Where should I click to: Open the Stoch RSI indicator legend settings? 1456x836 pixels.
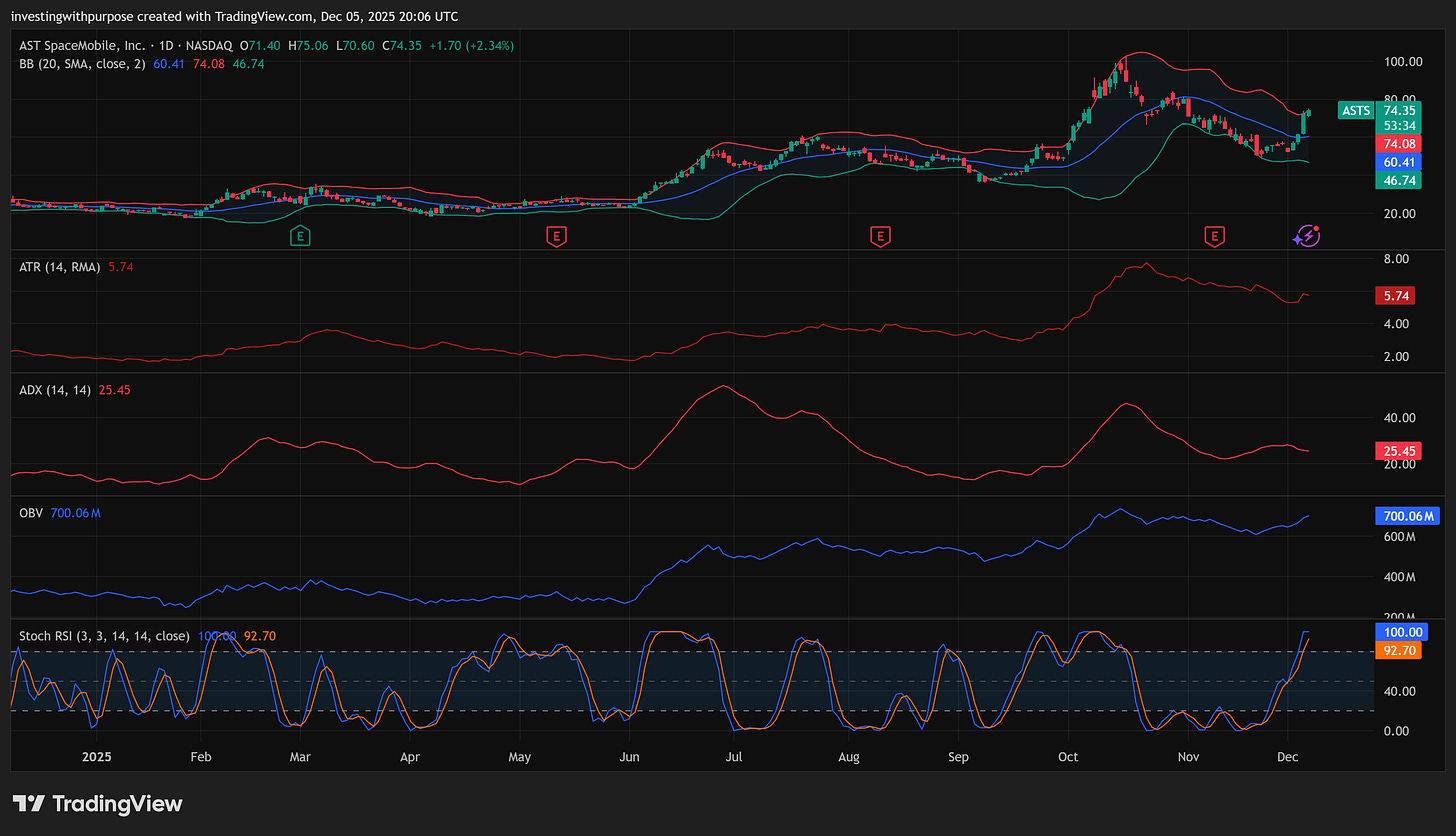[105, 635]
